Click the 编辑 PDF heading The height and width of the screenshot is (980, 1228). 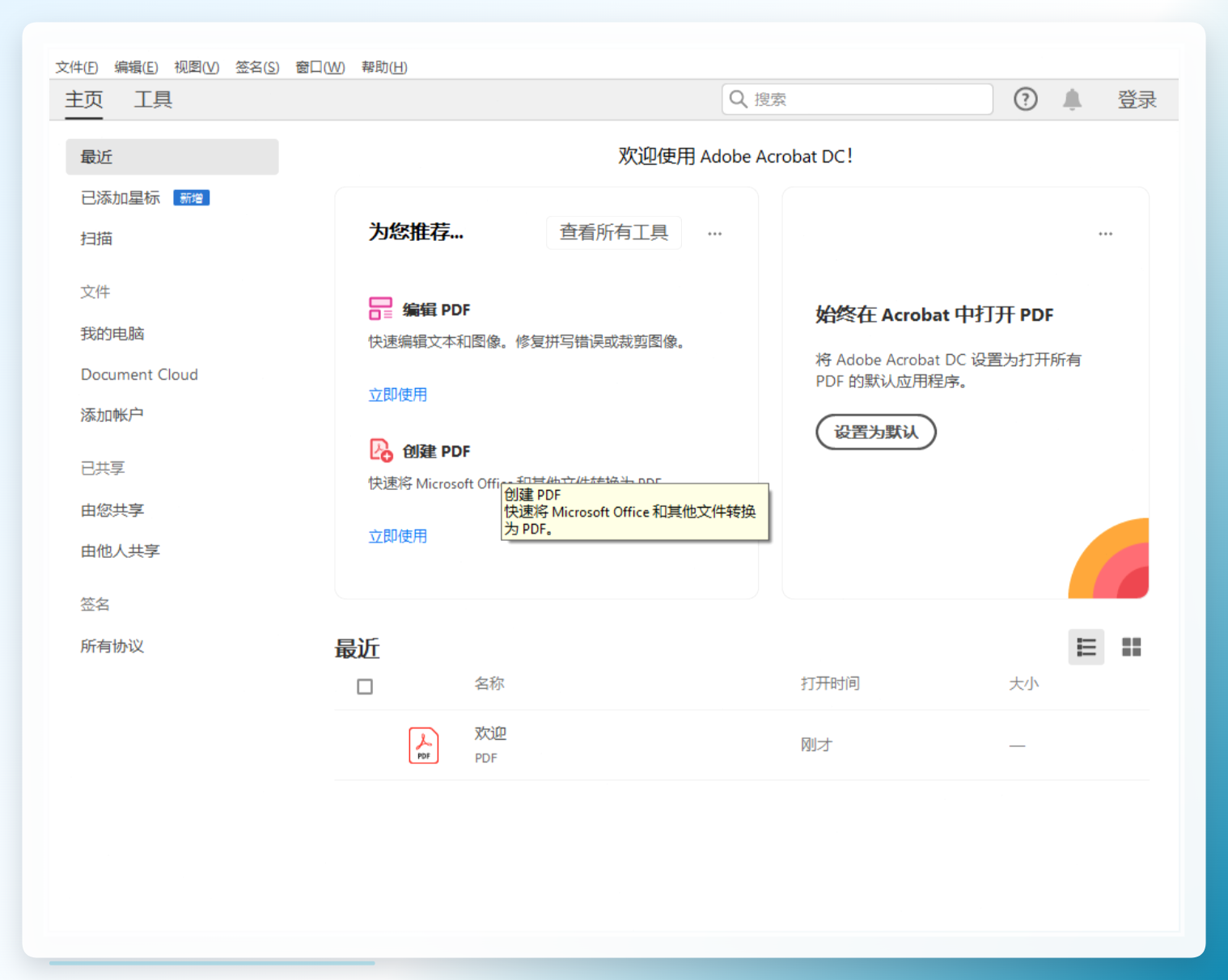point(437,310)
